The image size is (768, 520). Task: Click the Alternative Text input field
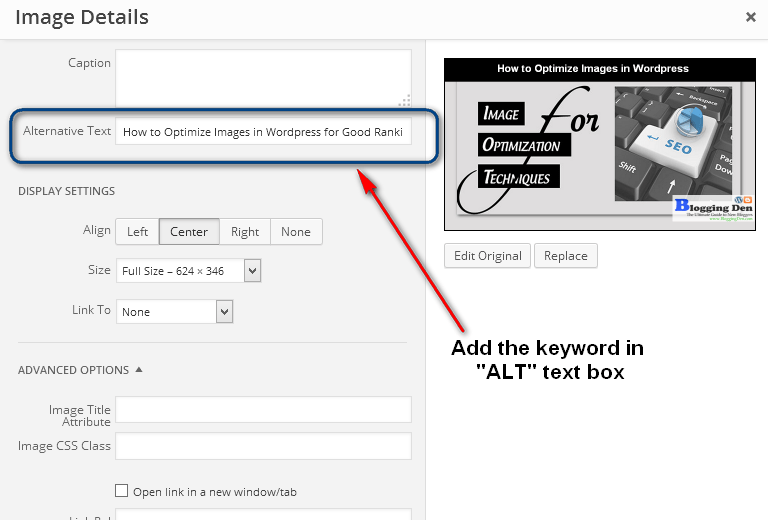pyautogui.click(x=264, y=132)
